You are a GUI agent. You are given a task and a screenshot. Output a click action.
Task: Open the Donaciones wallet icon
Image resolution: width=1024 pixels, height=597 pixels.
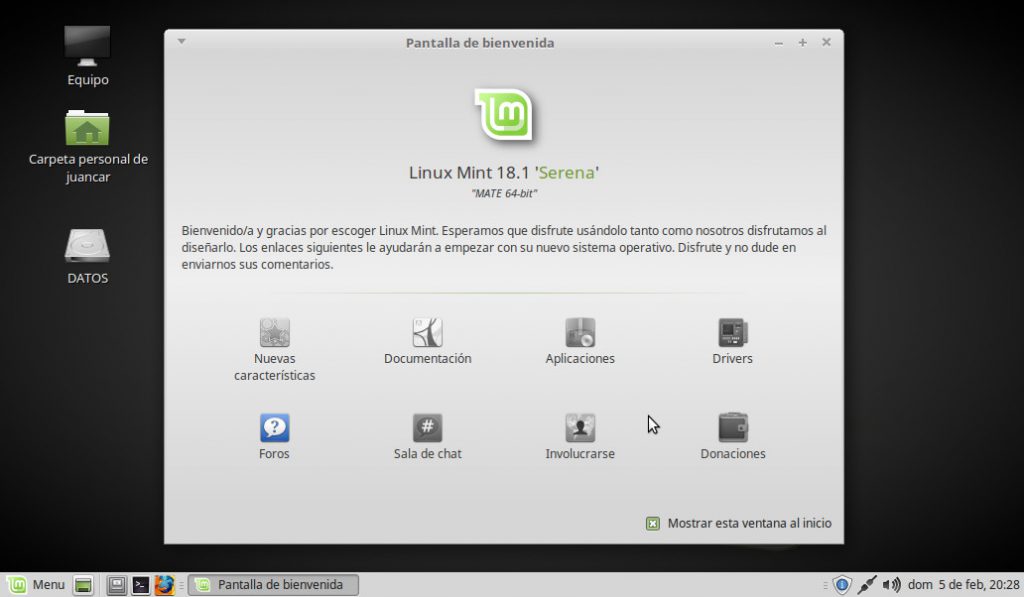733,428
